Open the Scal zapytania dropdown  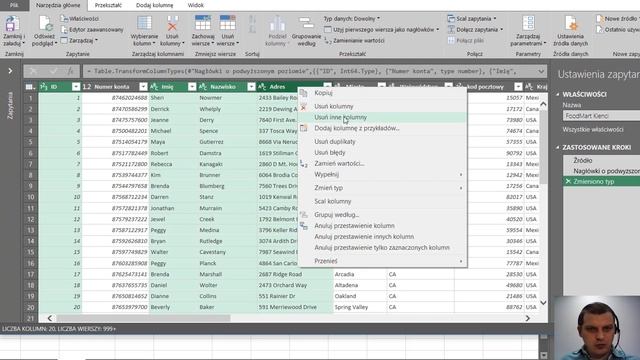(472, 18)
